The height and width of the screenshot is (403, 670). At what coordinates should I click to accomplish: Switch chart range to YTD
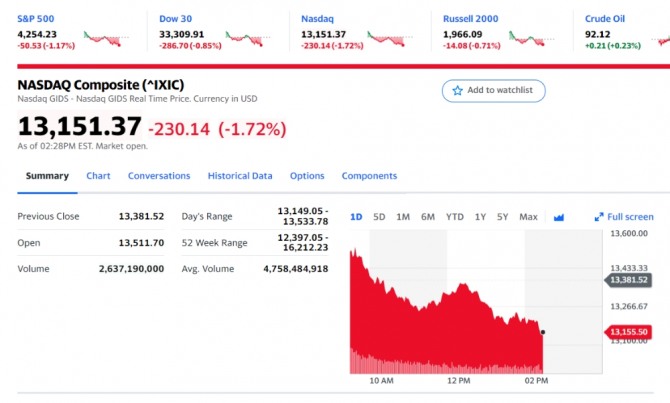click(x=454, y=217)
